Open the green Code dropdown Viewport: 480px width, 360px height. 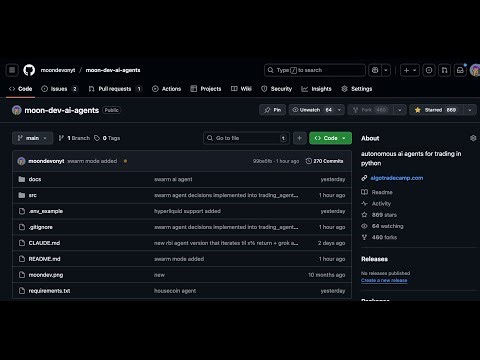click(330, 138)
